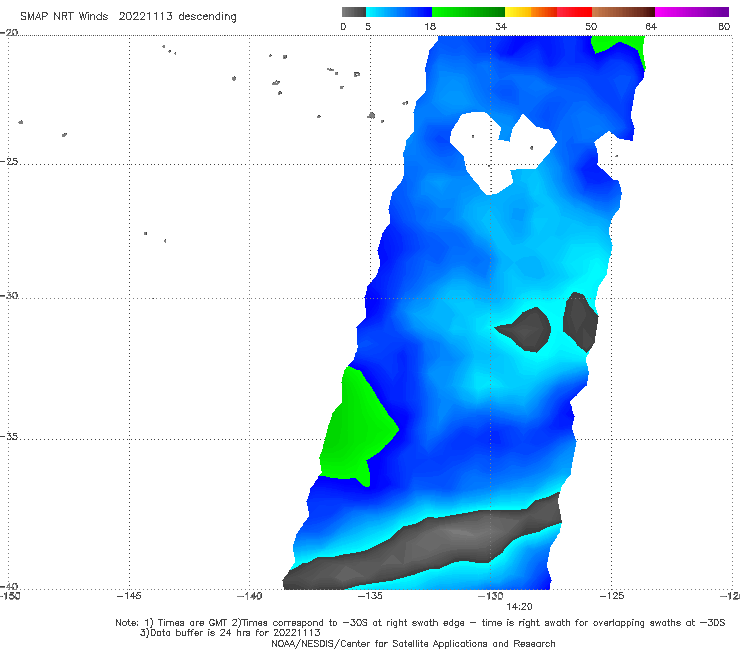740x650 pixels.
Task: Click the blue 5-18 segment of the color bar
Action: click(x=399, y=12)
